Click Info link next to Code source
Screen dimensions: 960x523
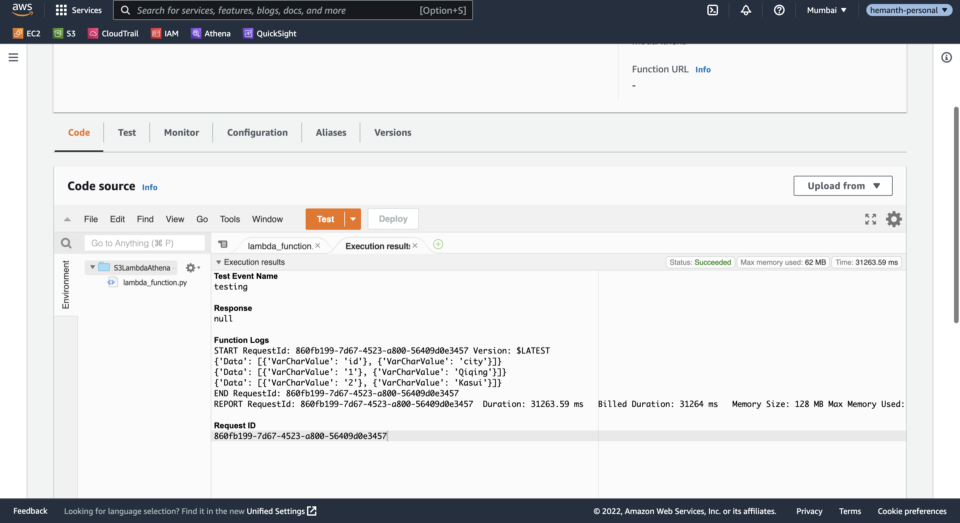149,187
